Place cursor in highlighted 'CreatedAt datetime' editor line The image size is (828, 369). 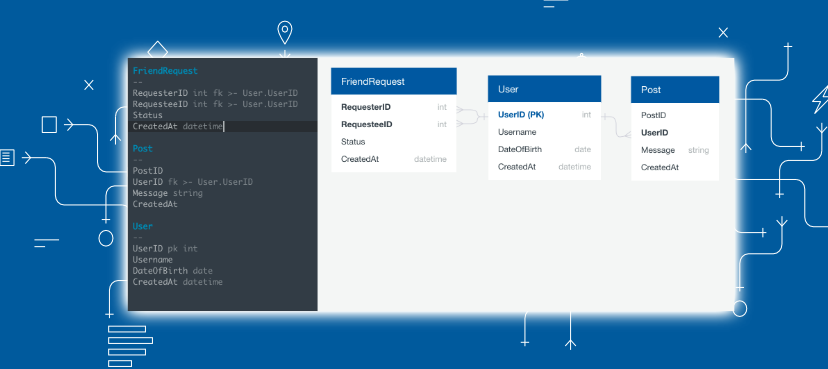(x=223, y=126)
